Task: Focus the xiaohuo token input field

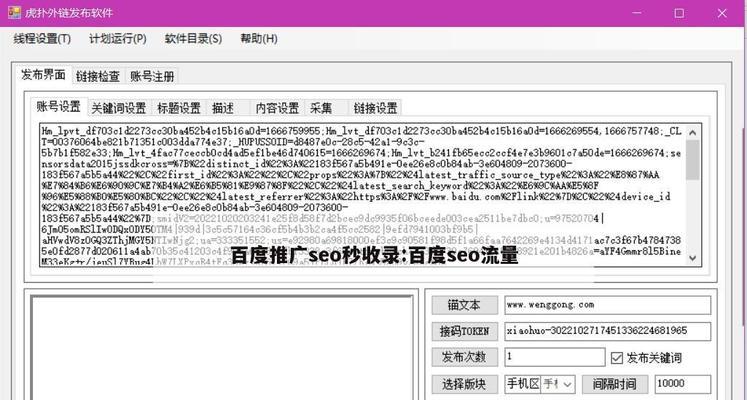Action: coord(607,331)
